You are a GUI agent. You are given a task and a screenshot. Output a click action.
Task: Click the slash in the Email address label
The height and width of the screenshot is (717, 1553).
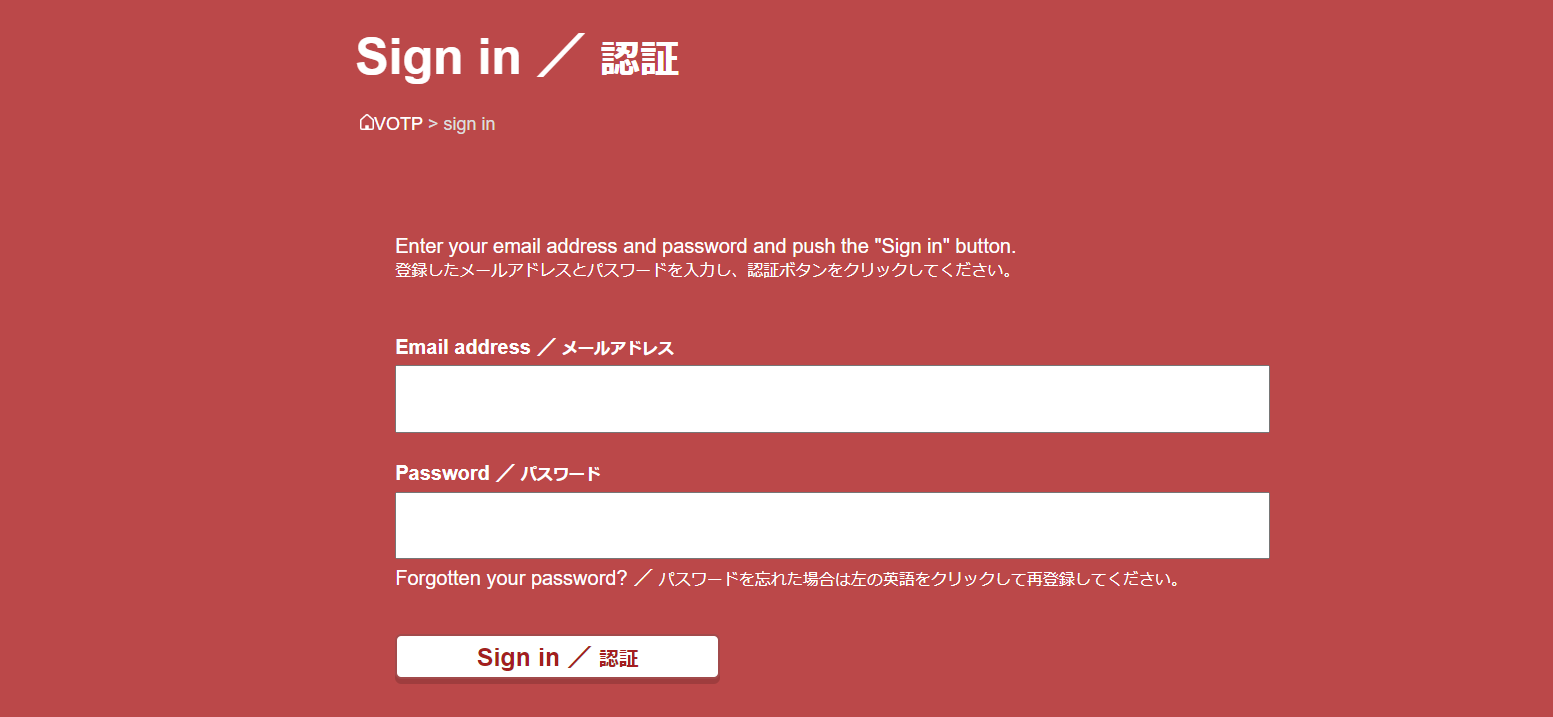pos(545,347)
